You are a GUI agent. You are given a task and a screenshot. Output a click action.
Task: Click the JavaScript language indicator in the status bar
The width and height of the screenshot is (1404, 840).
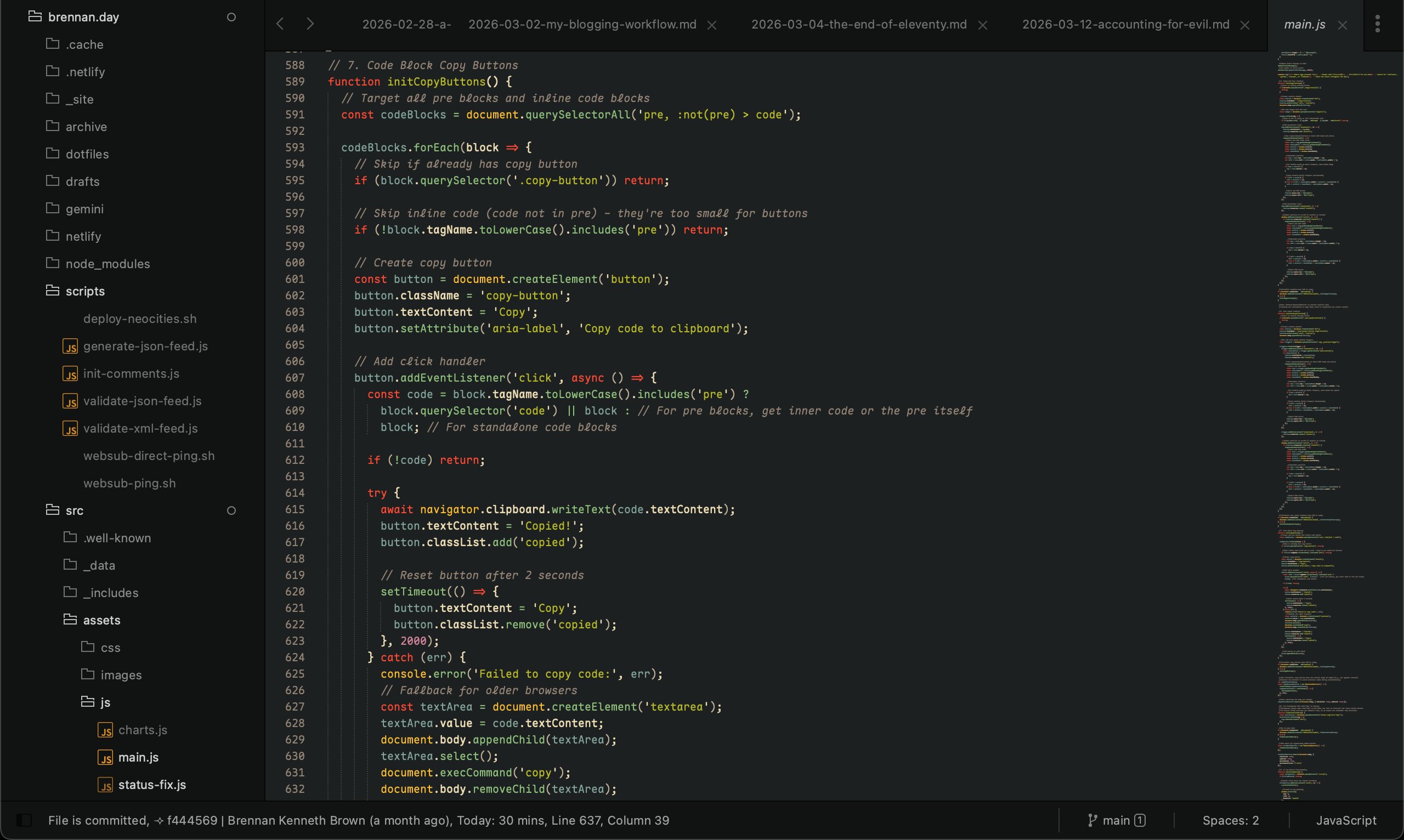click(1346, 820)
